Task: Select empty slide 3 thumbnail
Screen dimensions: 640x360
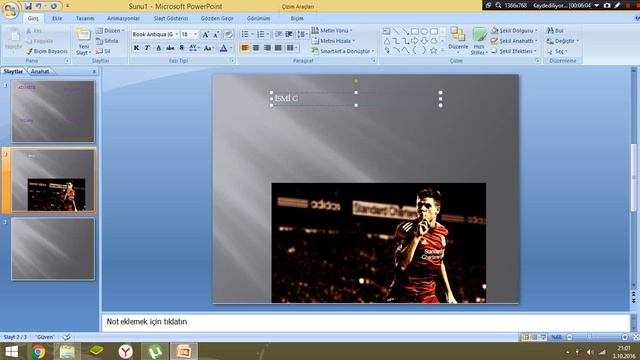Action: (x=53, y=249)
